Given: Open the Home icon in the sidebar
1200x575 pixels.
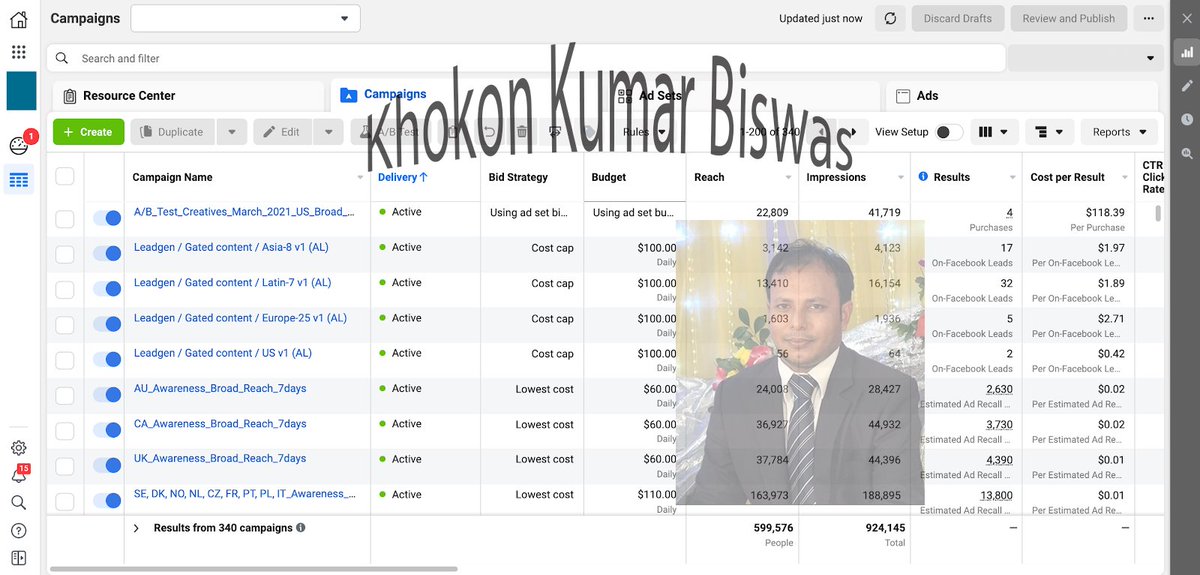Looking at the screenshot, I should point(19,19).
